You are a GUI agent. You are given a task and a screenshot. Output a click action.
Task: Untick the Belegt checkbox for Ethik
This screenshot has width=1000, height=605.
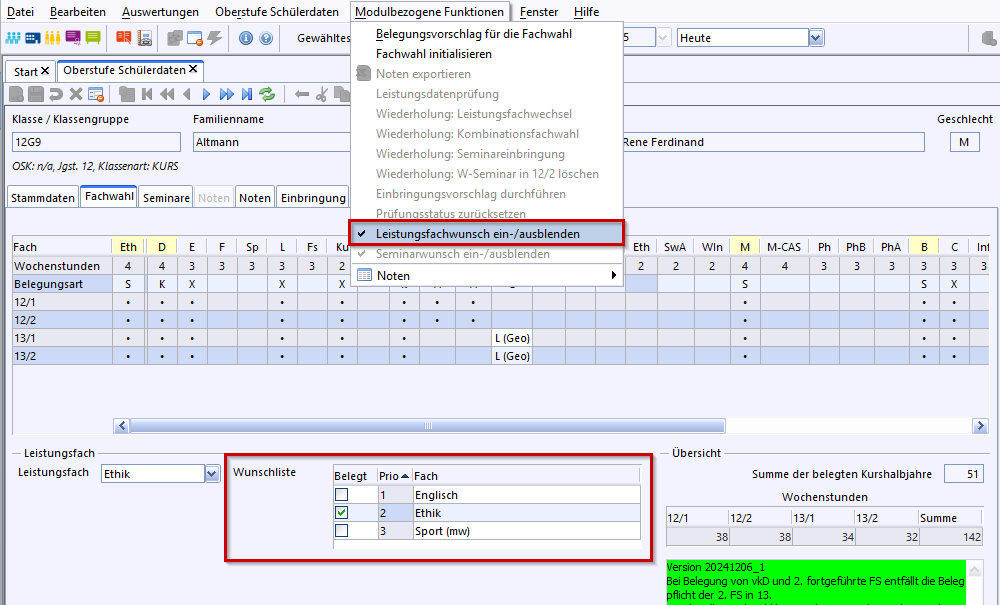point(342,513)
